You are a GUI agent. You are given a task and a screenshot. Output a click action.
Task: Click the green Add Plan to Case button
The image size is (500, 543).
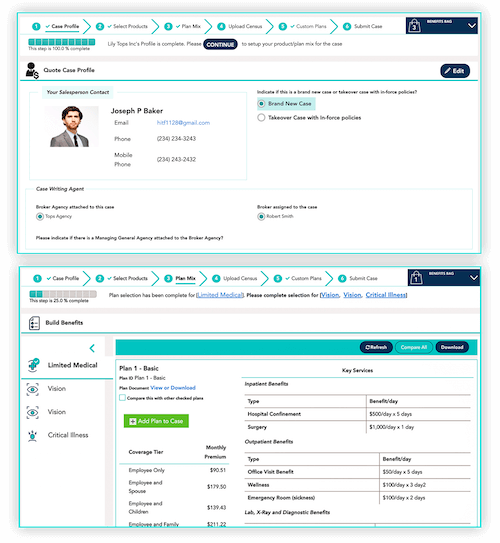156,421
